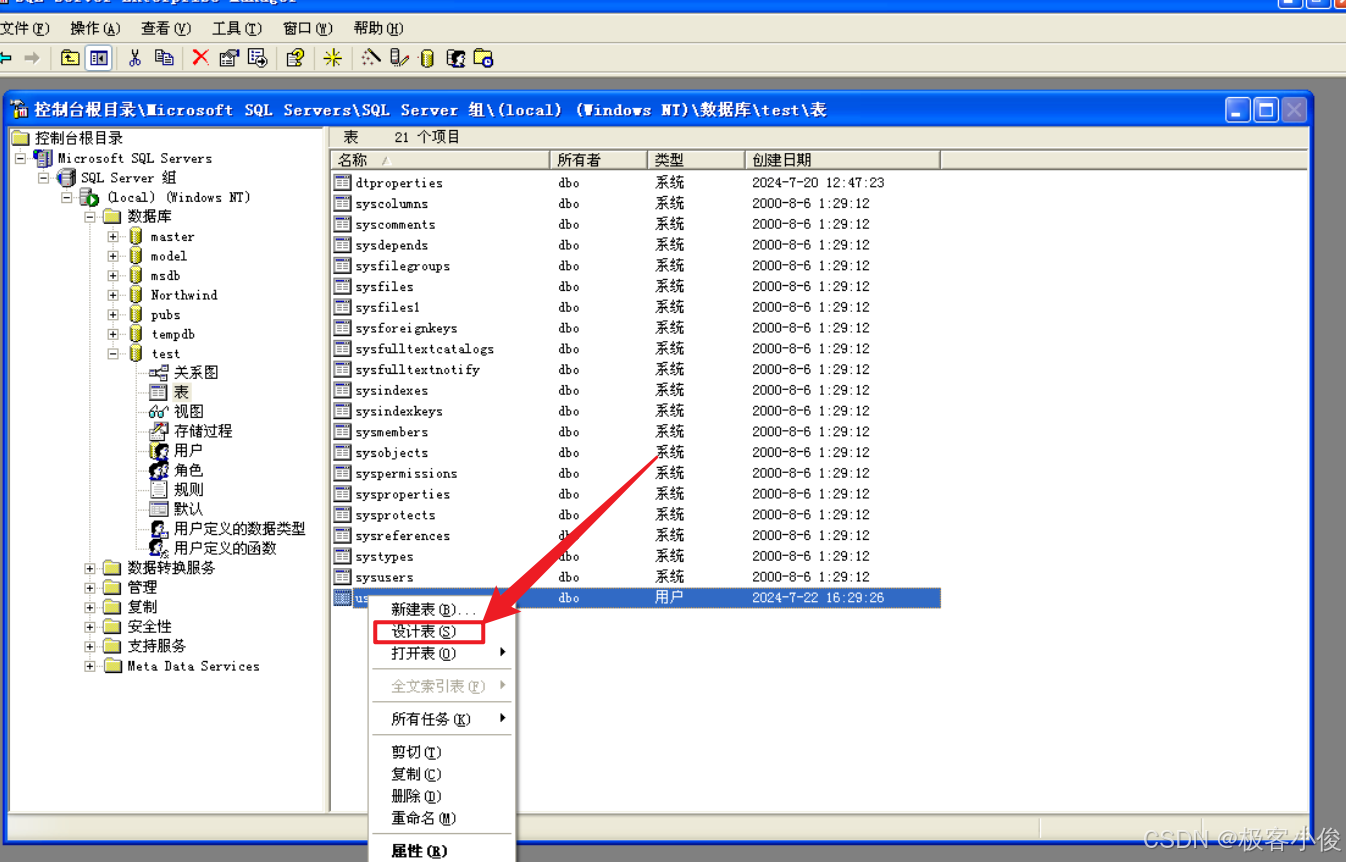Expand the 安全性 folder
Image resolution: width=1346 pixels, height=862 pixels.
pyautogui.click(x=90, y=627)
